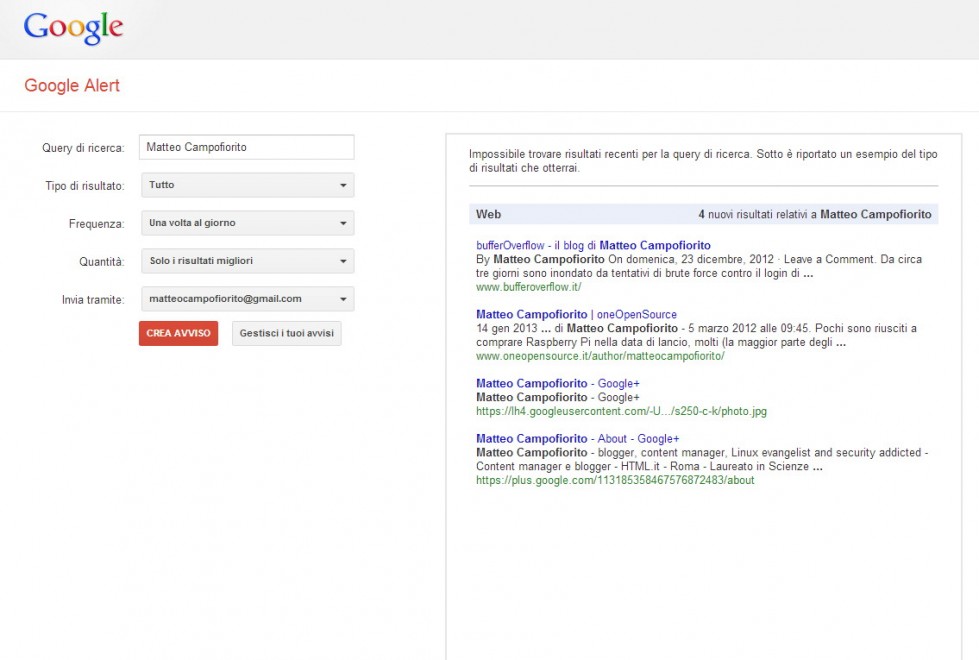The height and width of the screenshot is (660, 979).
Task: Click the googleusercontent photo.jpg URL
Action: pos(621,411)
